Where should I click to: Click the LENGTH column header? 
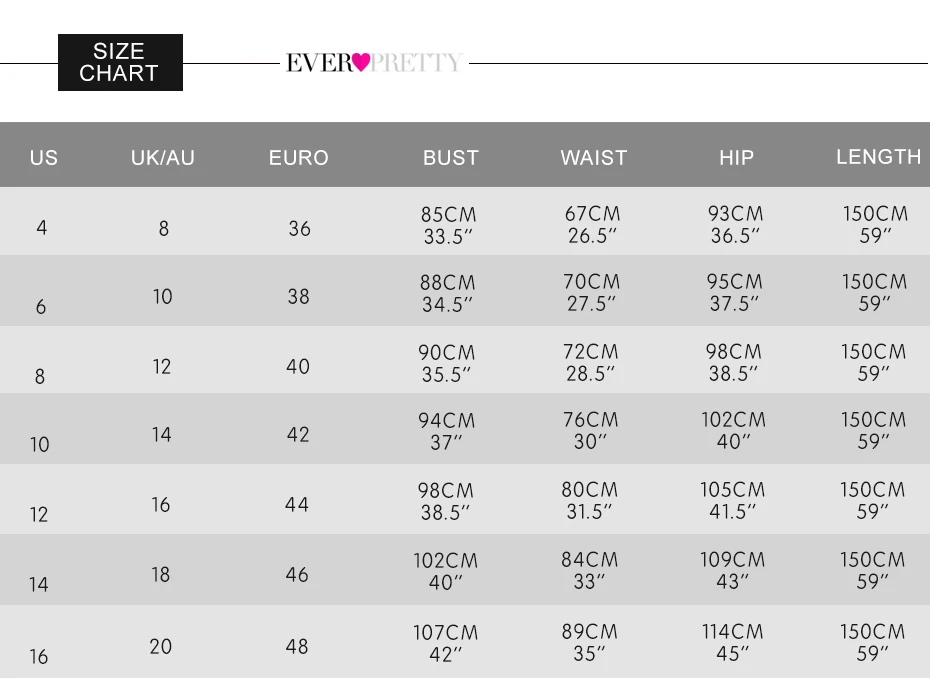tap(878, 156)
